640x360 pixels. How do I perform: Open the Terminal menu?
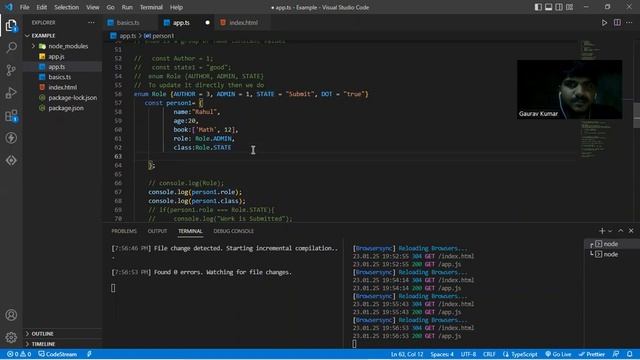pyautogui.click(x=151, y=7)
